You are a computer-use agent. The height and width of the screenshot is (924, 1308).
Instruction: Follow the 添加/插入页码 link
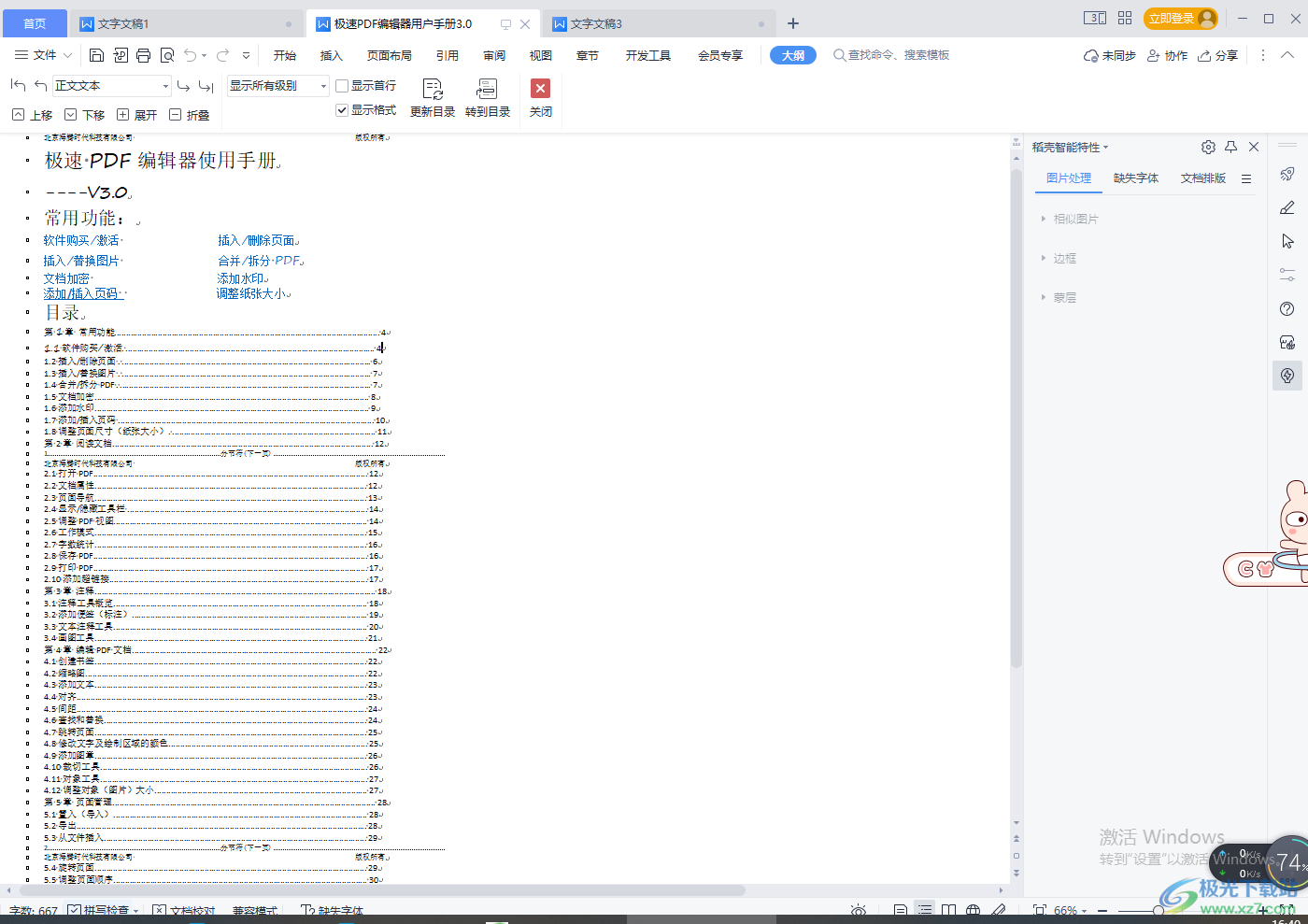point(81,293)
